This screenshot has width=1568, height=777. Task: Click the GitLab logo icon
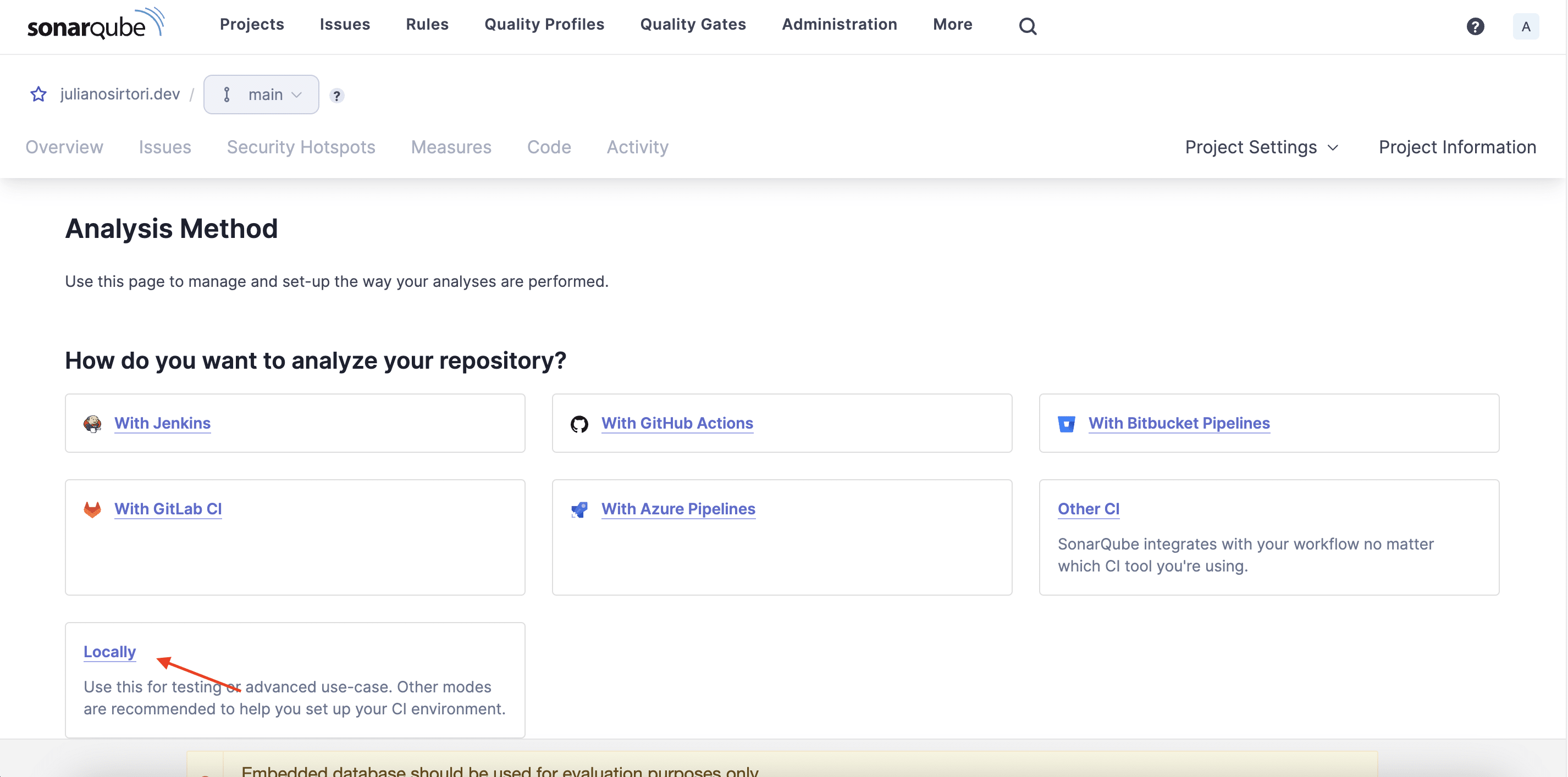pyautogui.click(x=92, y=509)
